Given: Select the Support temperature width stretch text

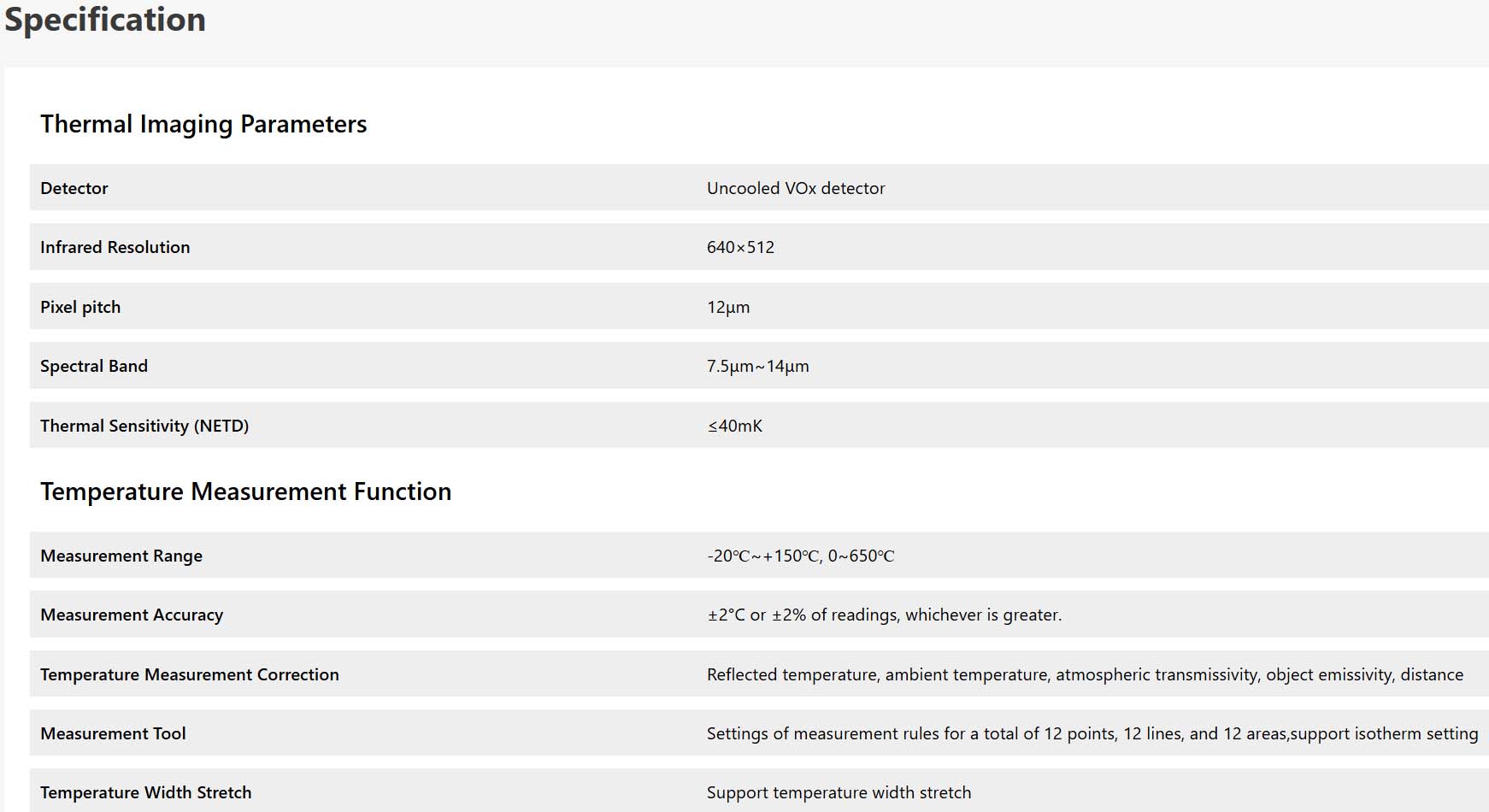Looking at the screenshot, I should 839,792.
